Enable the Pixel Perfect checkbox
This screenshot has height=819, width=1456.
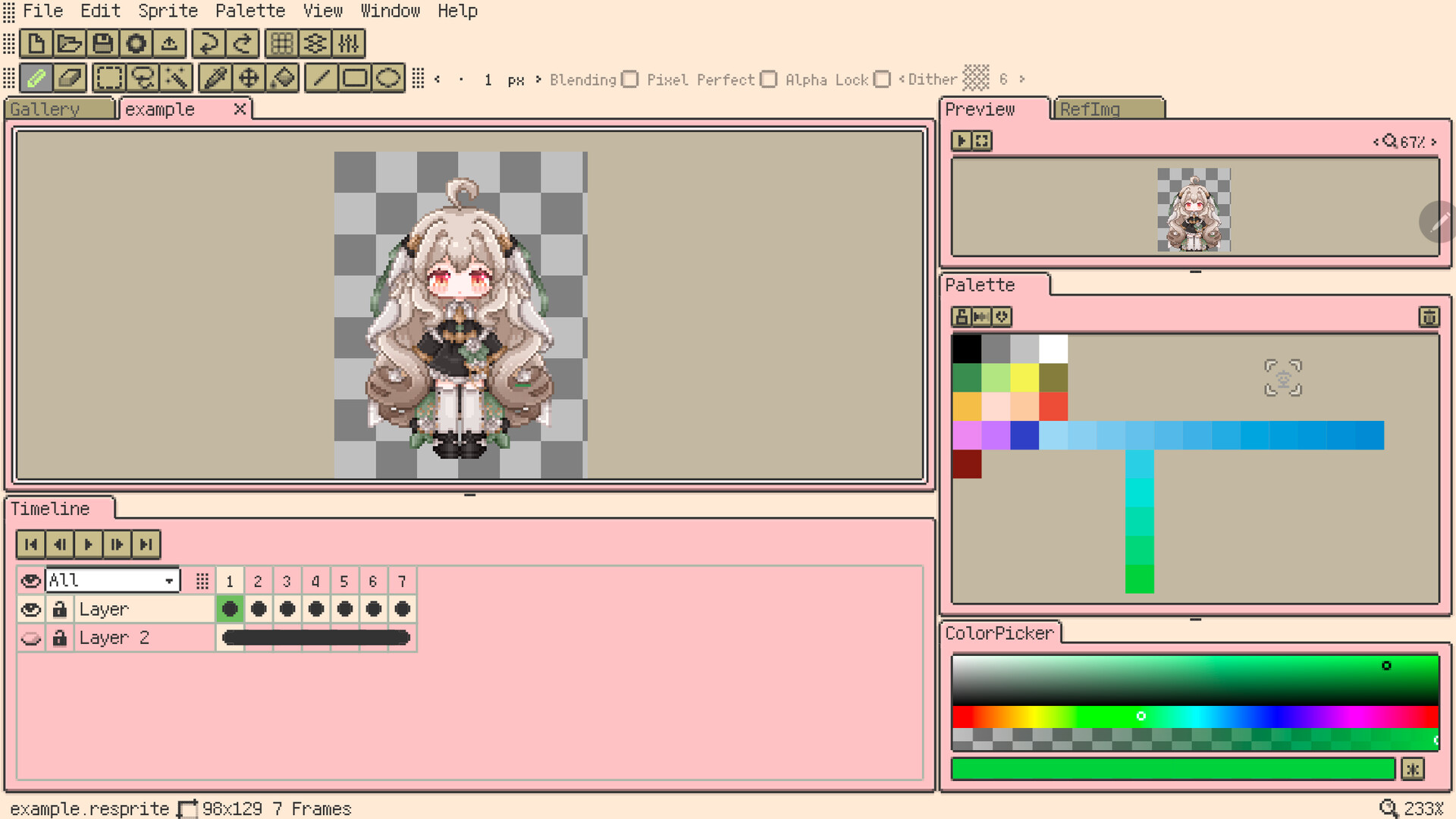[x=769, y=79]
